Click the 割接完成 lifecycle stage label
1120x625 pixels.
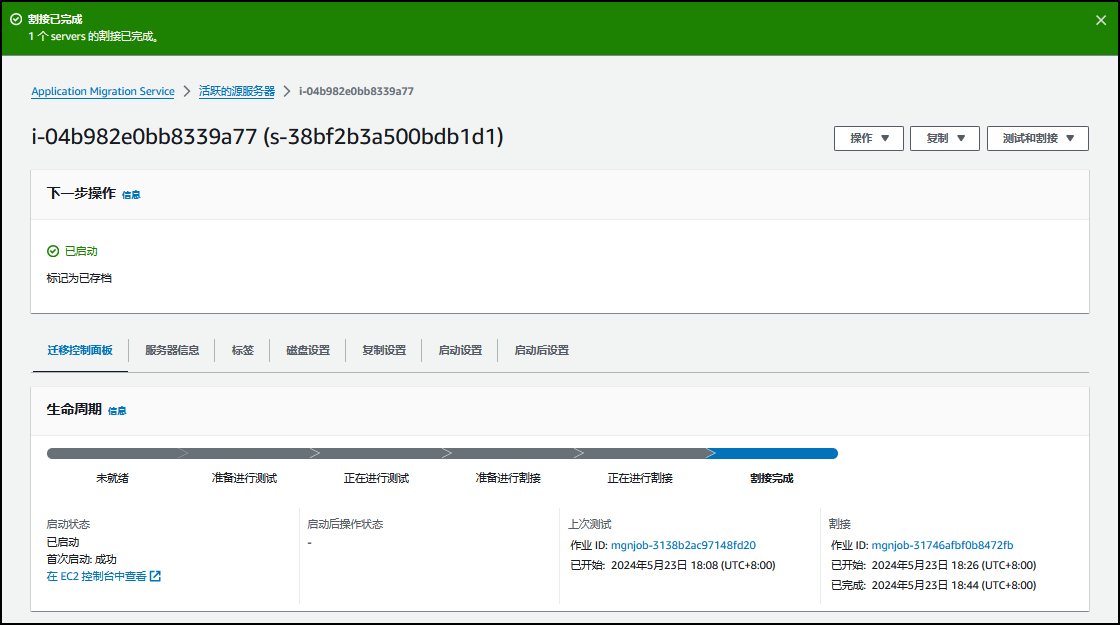[771, 479]
